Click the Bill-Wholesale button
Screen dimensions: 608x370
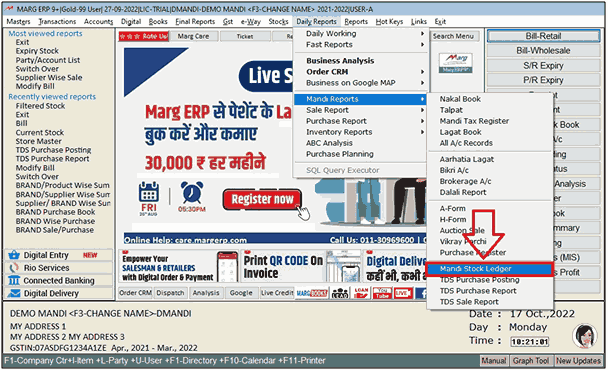coord(543,50)
